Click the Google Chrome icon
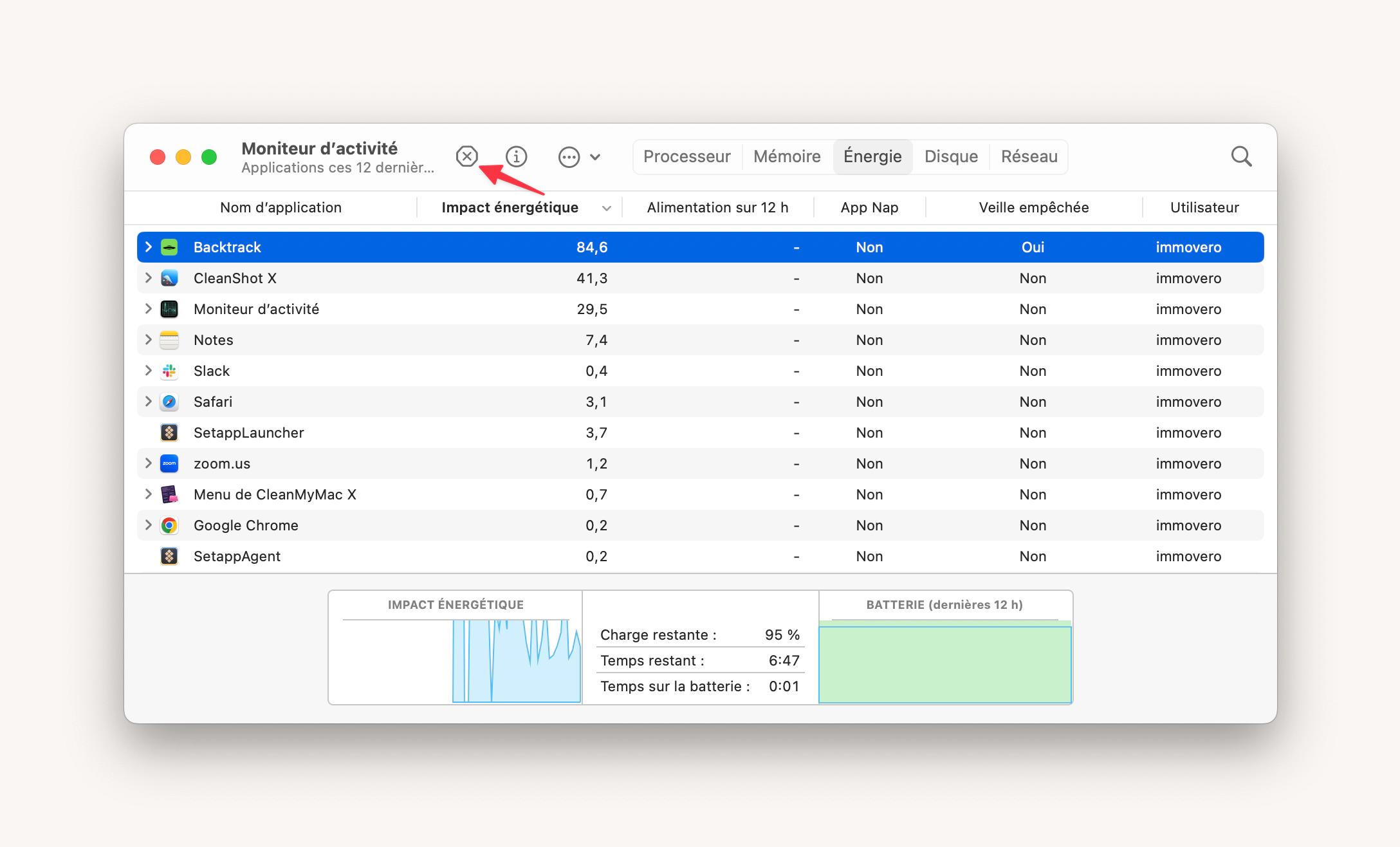The height and width of the screenshot is (847, 1400). 169,525
